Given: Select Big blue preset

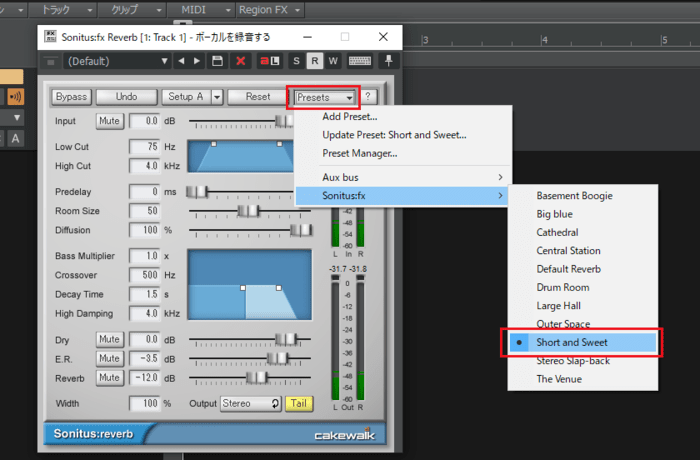Looking at the screenshot, I should tap(583, 214).
